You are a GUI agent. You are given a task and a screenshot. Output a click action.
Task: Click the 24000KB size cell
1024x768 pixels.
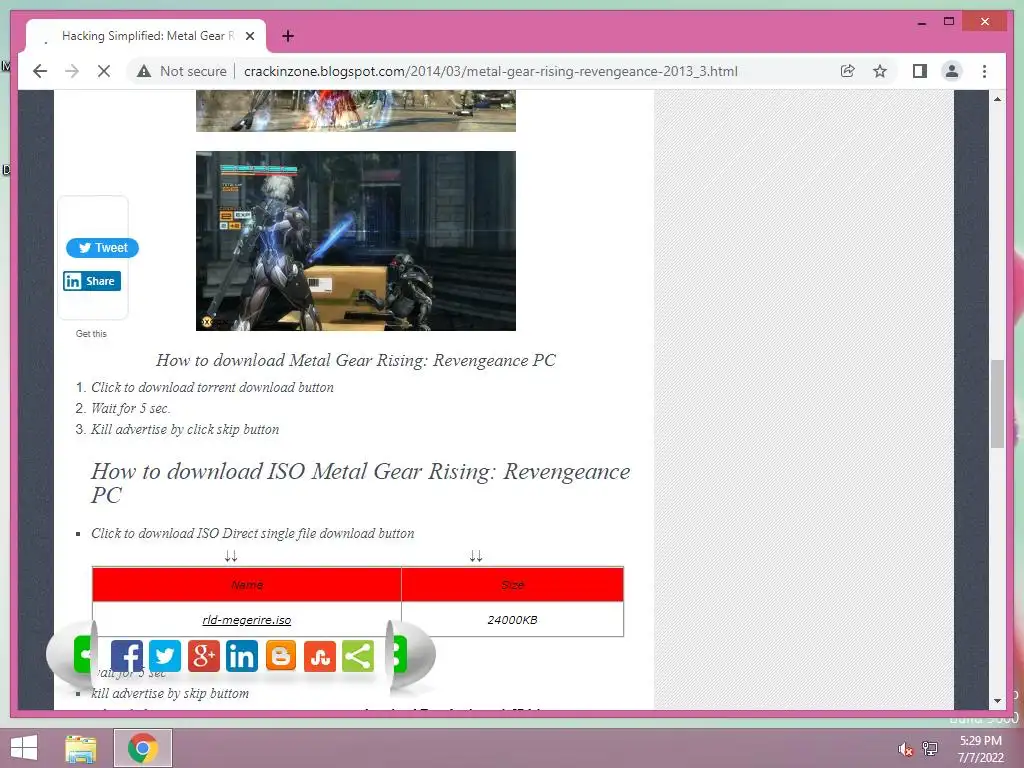click(x=513, y=620)
